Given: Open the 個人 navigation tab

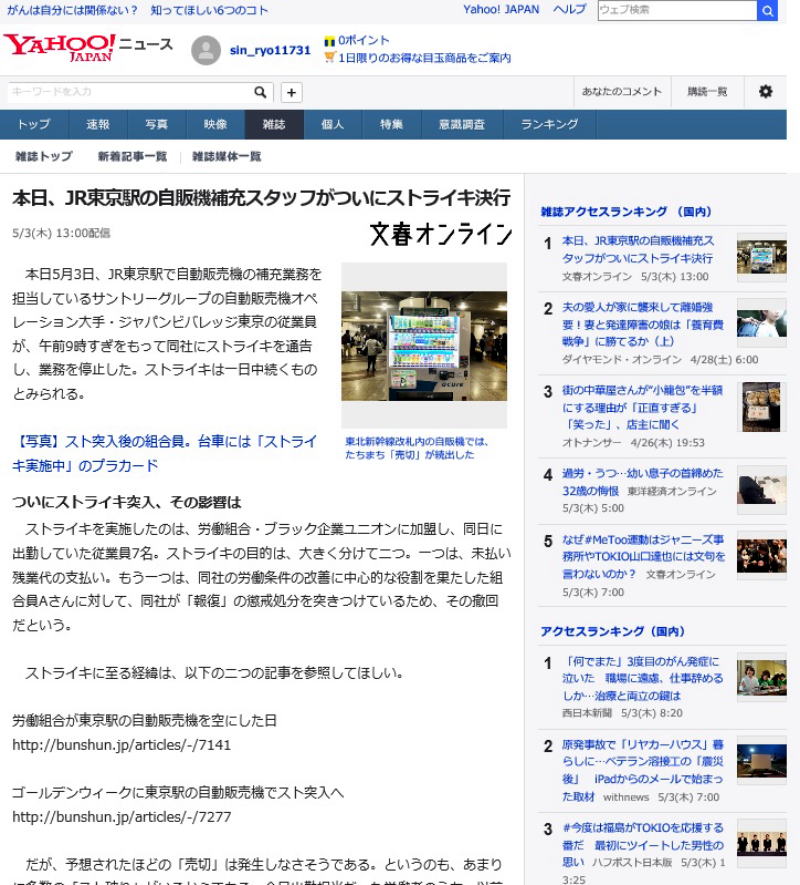Looking at the screenshot, I should [333, 124].
